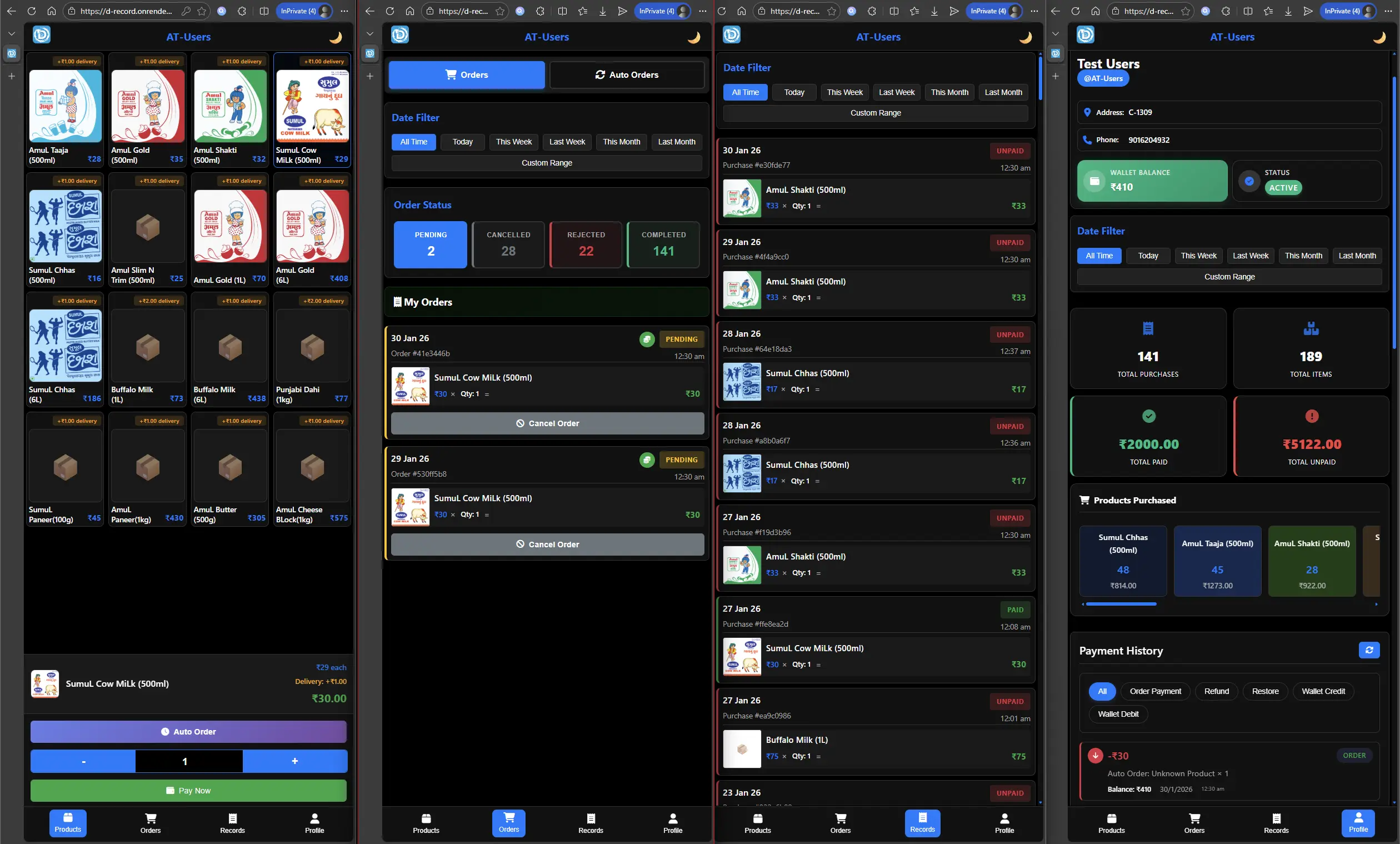Select All Time filter in Records window
Viewport: 1400px width, 844px height.
point(745,92)
